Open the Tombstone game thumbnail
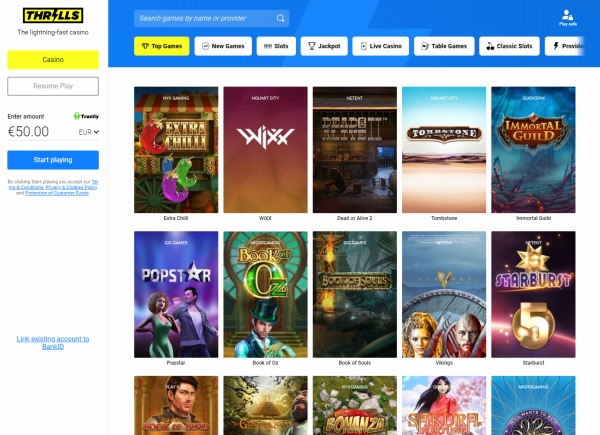Image resolution: width=600 pixels, height=435 pixels. 444,150
